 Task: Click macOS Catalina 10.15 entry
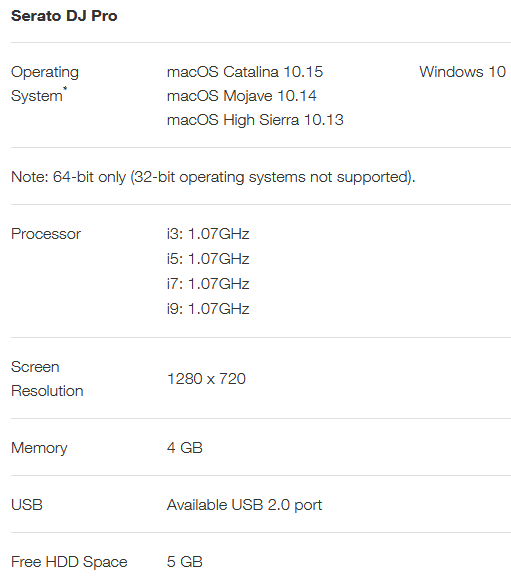click(x=245, y=72)
